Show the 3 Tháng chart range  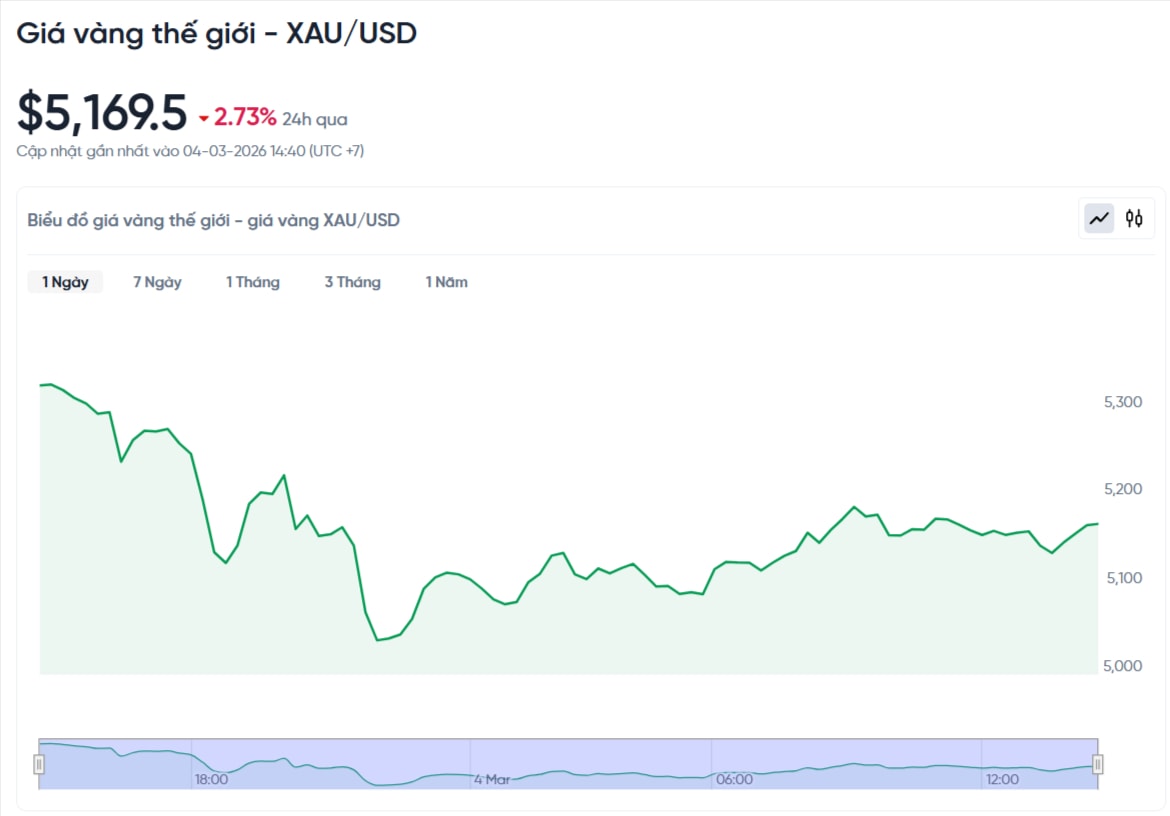[x=352, y=282]
